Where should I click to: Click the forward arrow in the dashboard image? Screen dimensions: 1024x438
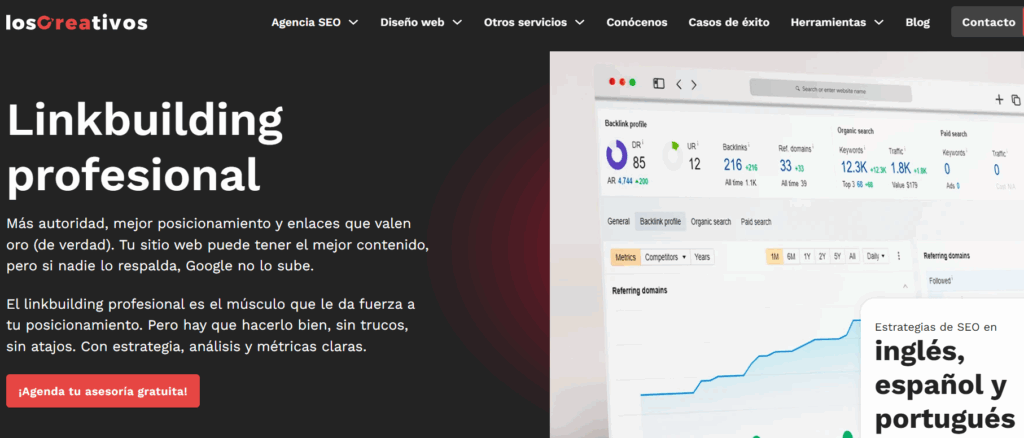click(694, 85)
